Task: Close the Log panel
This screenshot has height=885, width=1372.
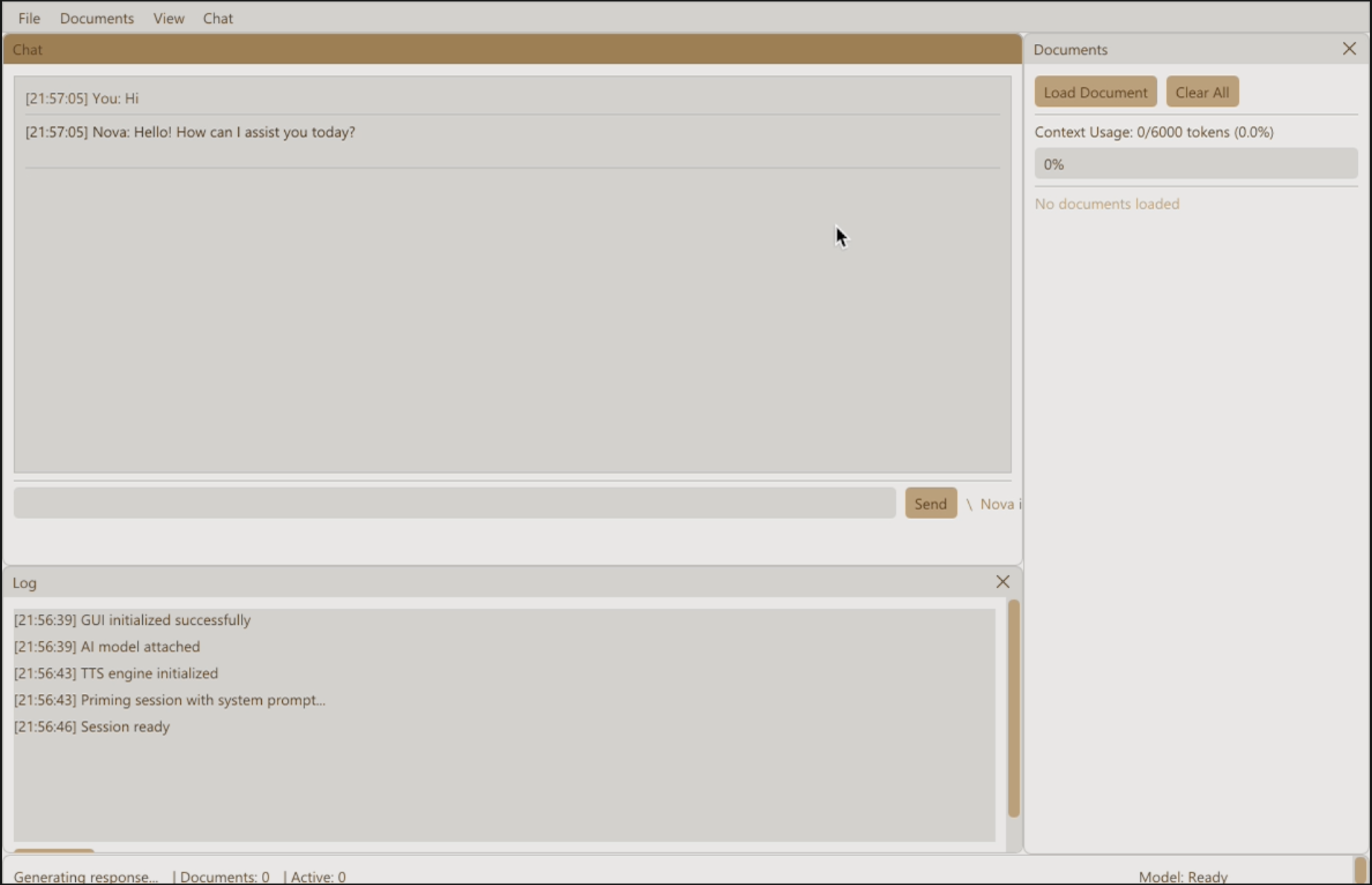Action: (x=1002, y=582)
